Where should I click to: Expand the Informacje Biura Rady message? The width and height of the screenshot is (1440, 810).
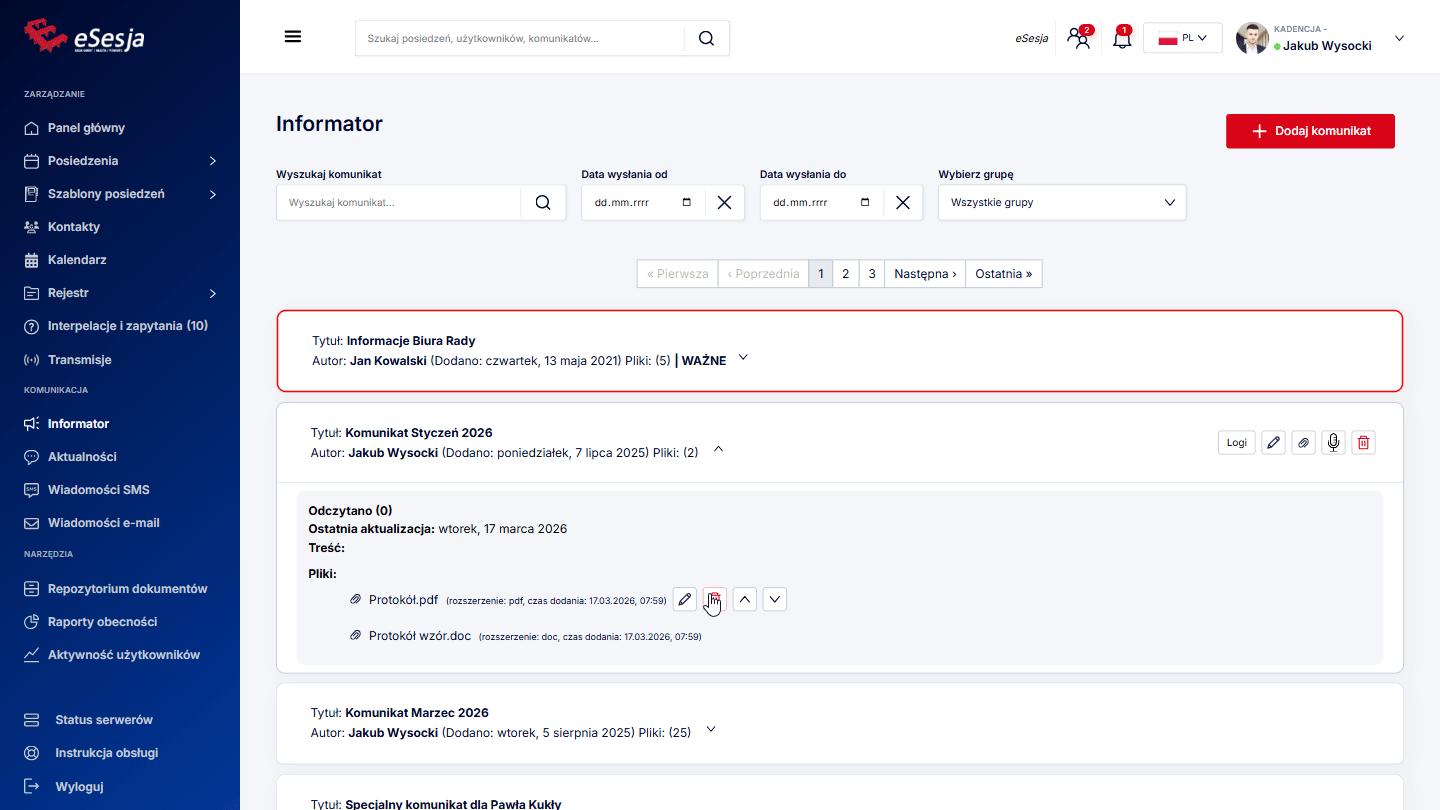[x=743, y=358]
